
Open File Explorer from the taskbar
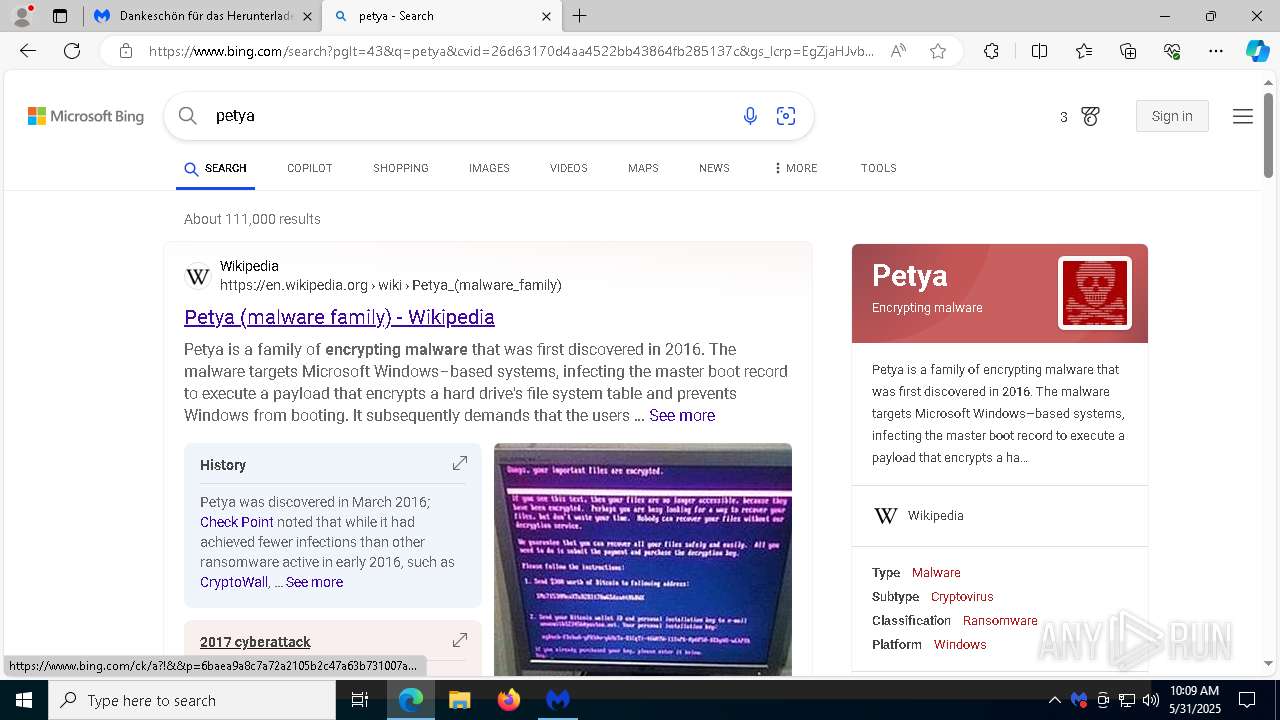459,700
